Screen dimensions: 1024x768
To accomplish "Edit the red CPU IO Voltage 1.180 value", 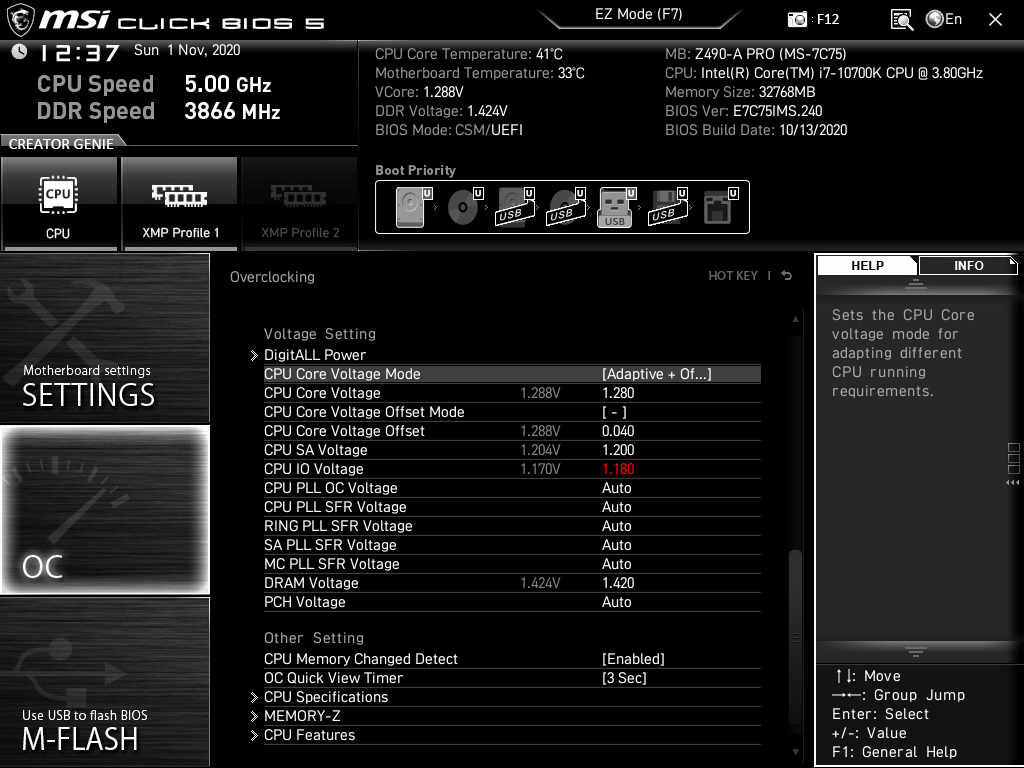I will [x=618, y=468].
